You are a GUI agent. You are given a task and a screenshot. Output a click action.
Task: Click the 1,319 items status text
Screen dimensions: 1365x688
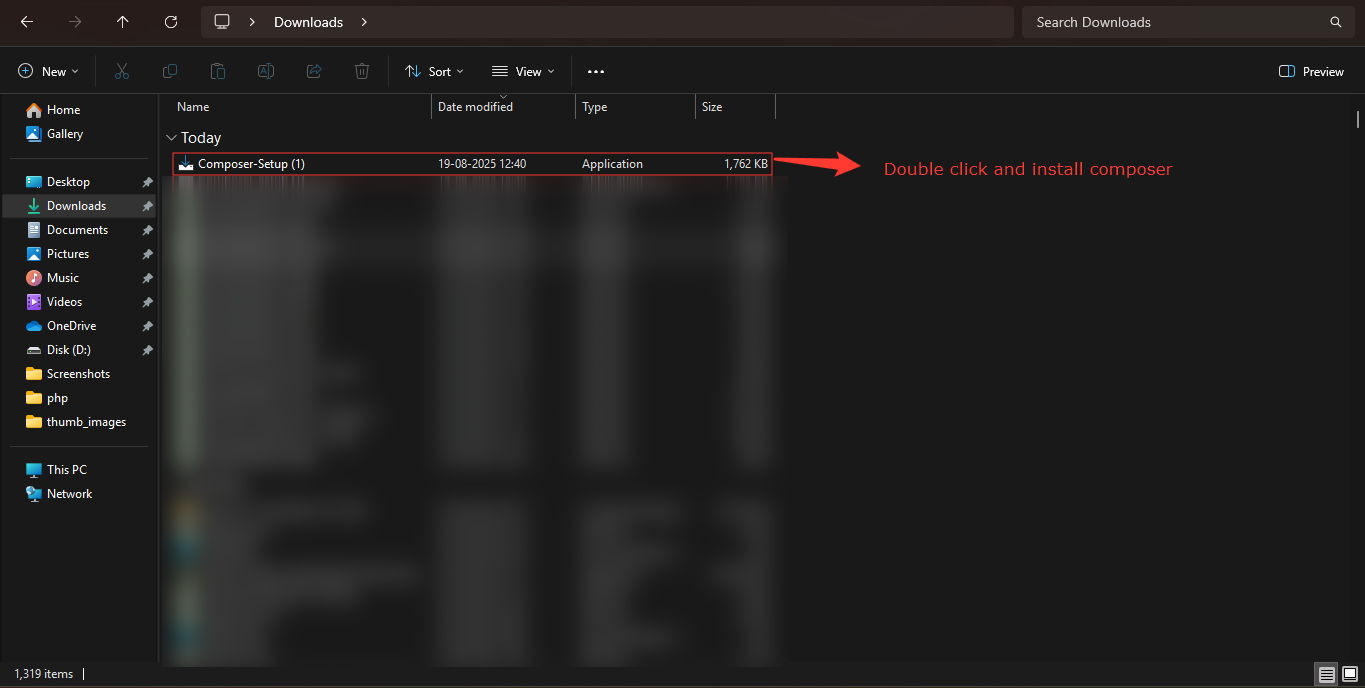pyautogui.click(x=44, y=674)
